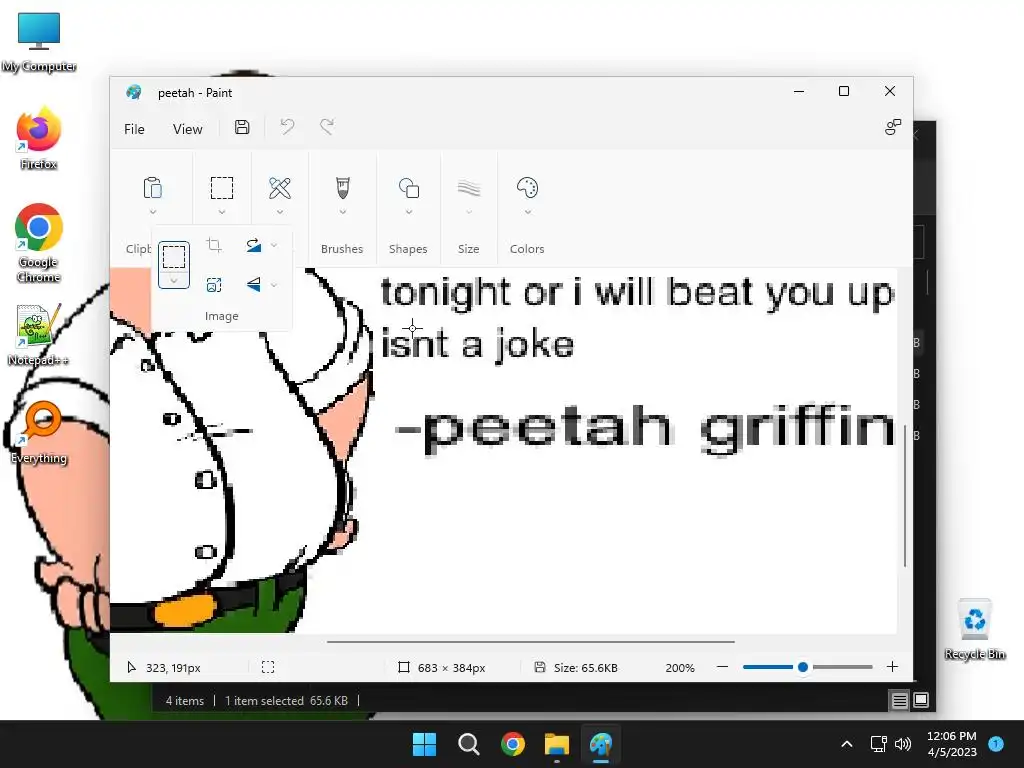The height and width of the screenshot is (768, 1024).
Task: Expand the Tools group dropdown chevron
Action: (280, 212)
